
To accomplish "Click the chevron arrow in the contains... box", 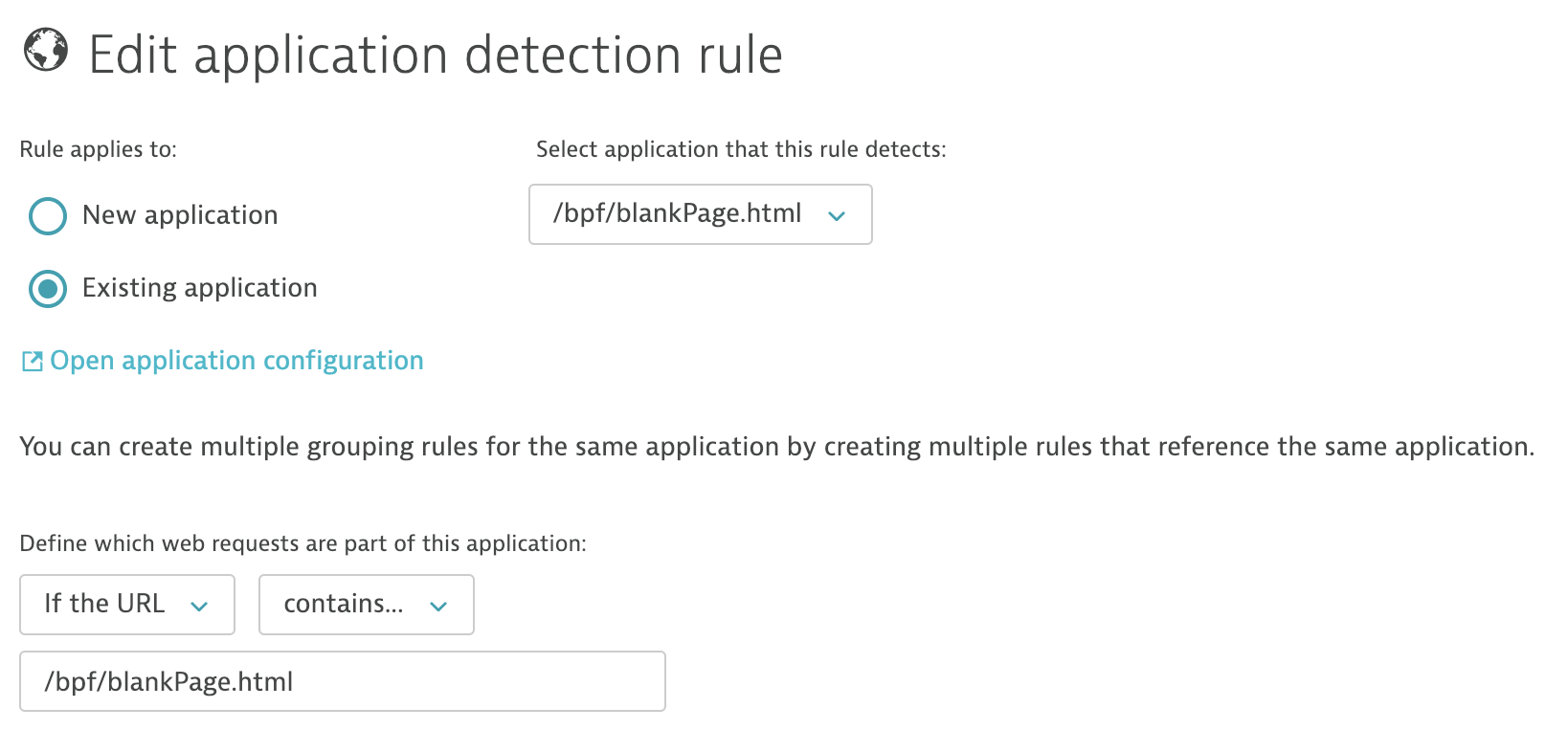I will tap(438, 607).
